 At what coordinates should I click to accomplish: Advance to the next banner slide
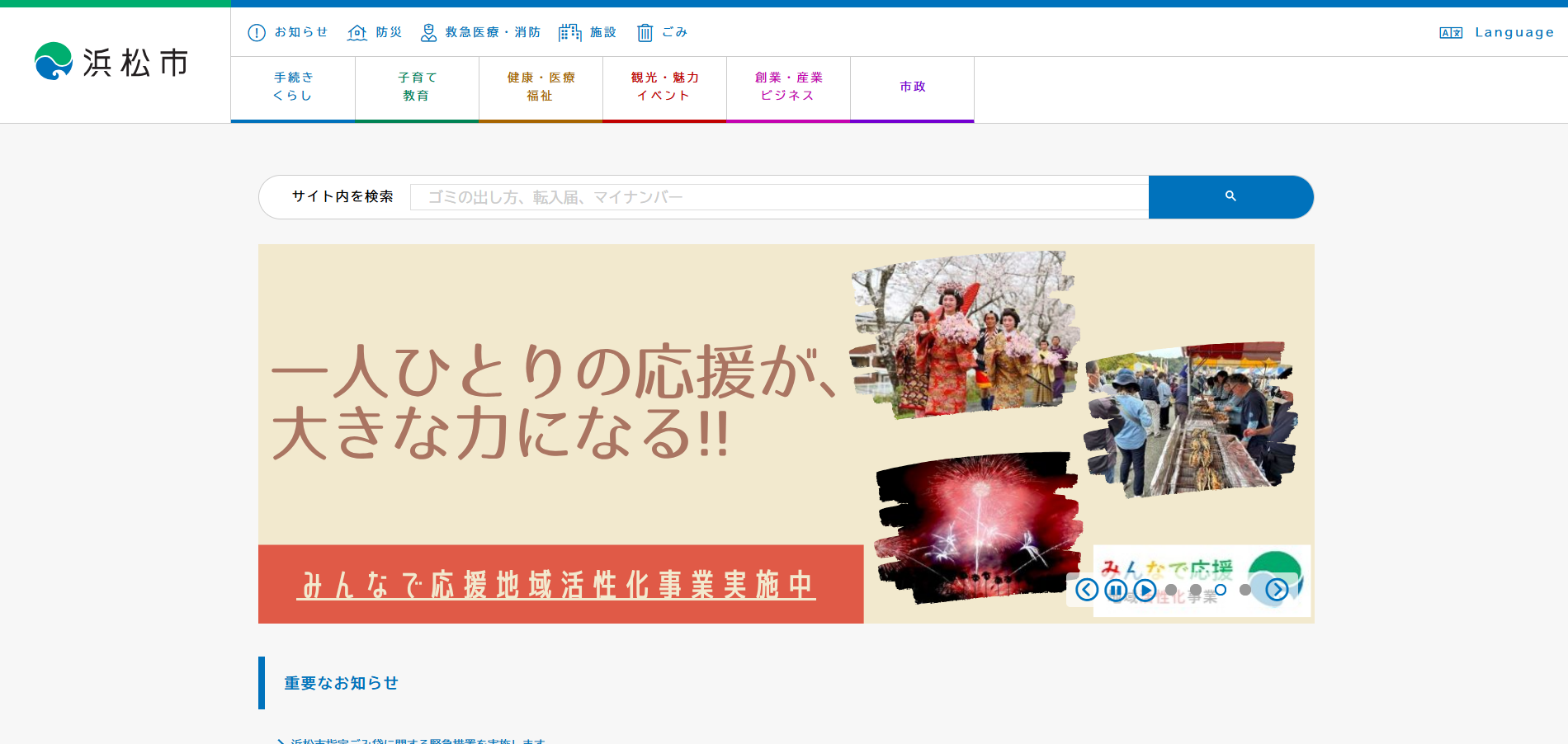click(1277, 590)
